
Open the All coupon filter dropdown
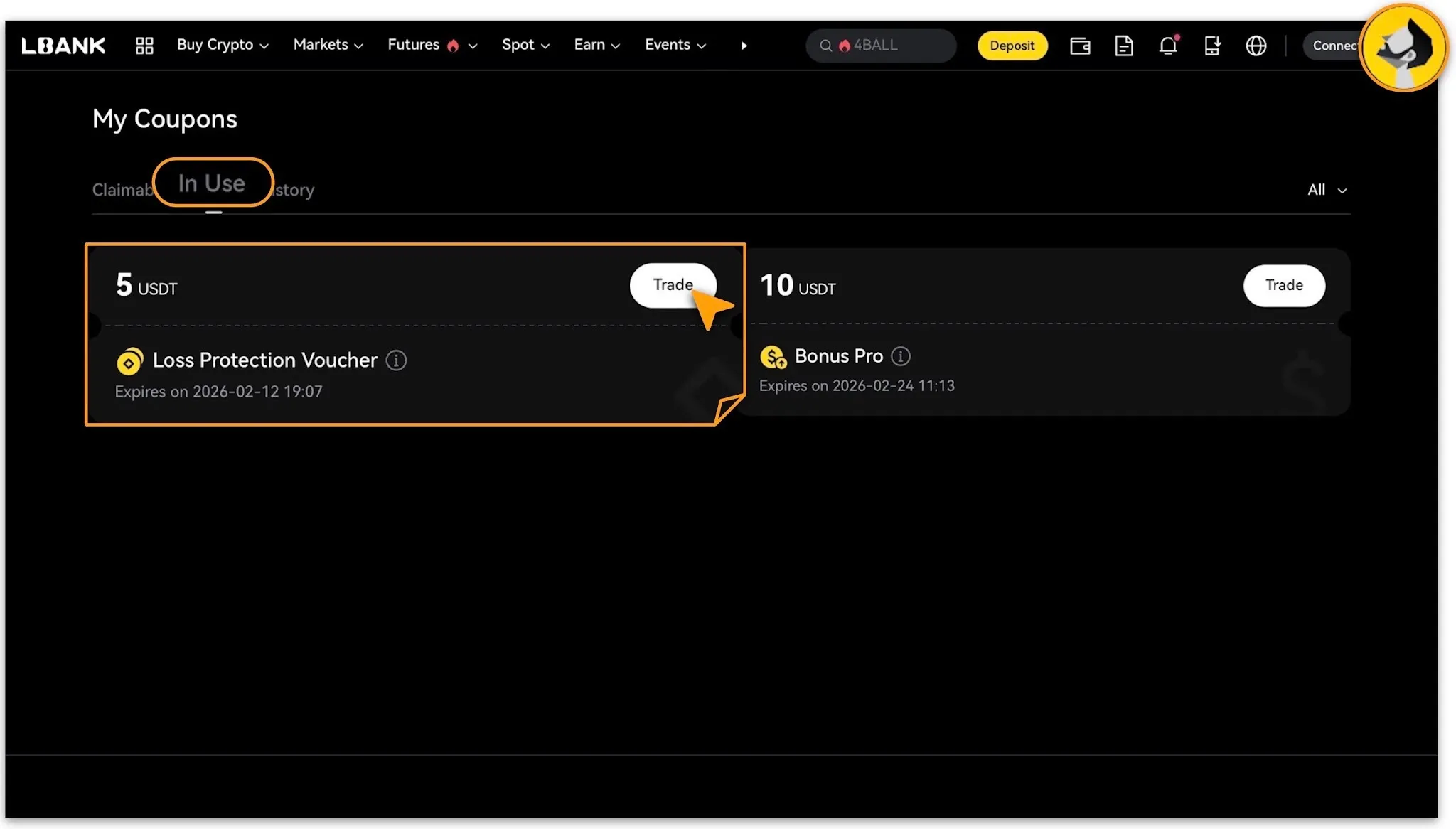(1327, 190)
